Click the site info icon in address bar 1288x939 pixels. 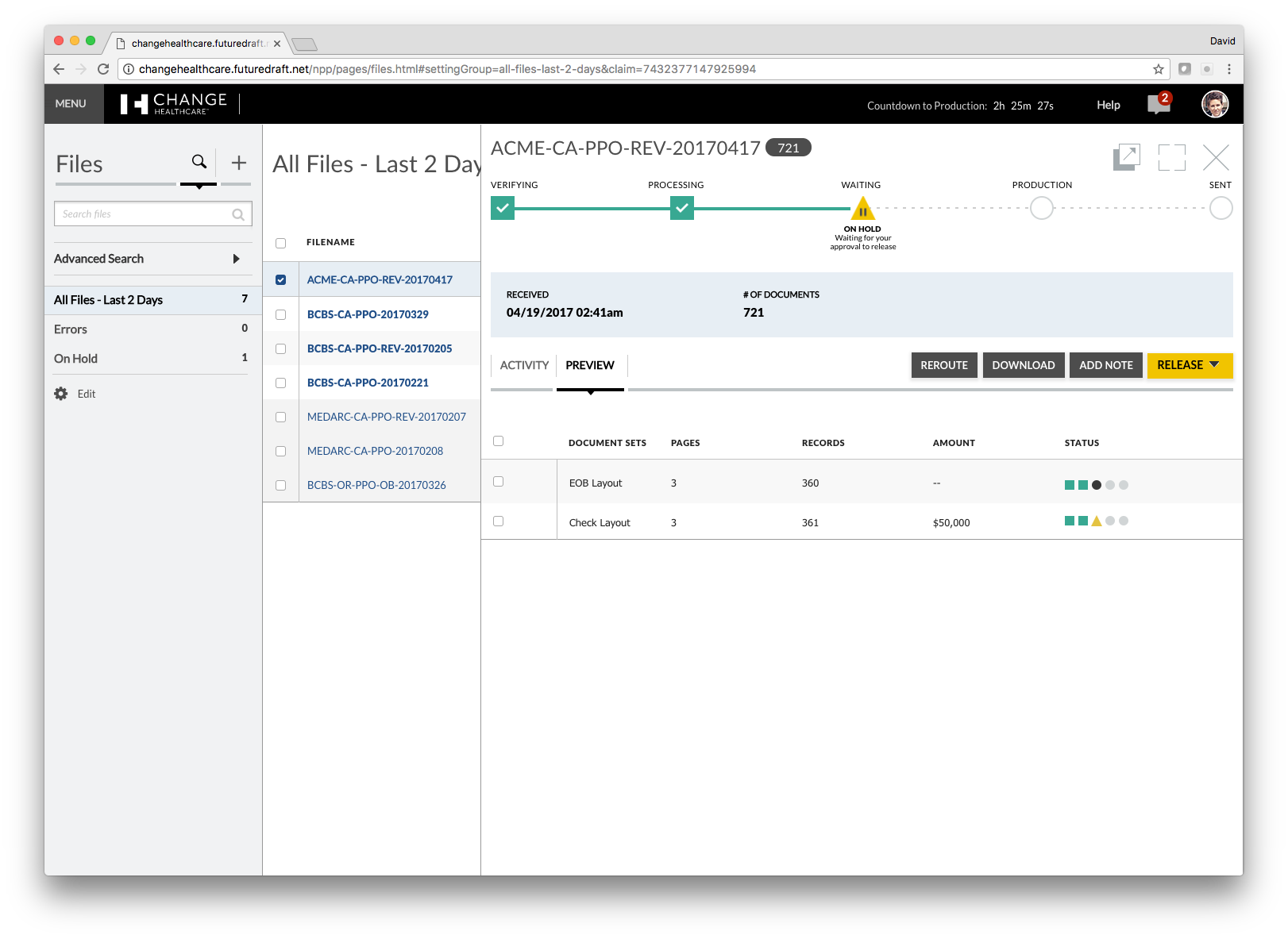tap(129, 69)
